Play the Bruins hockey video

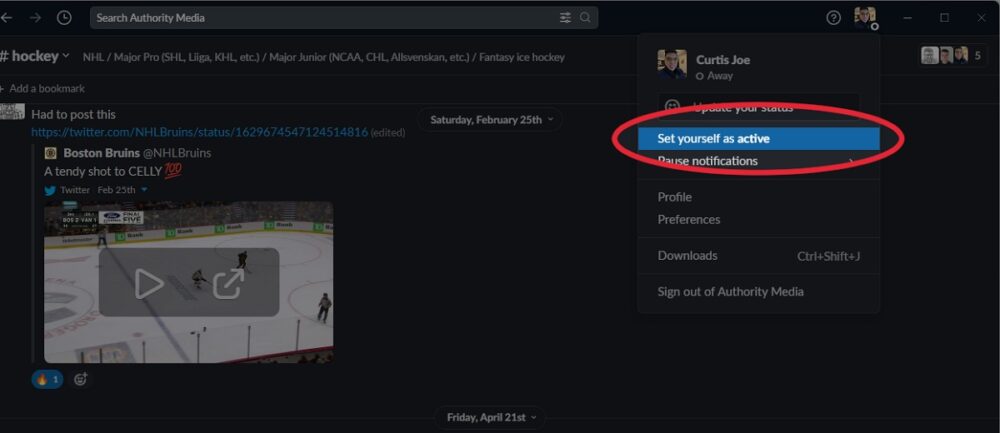tap(149, 284)
